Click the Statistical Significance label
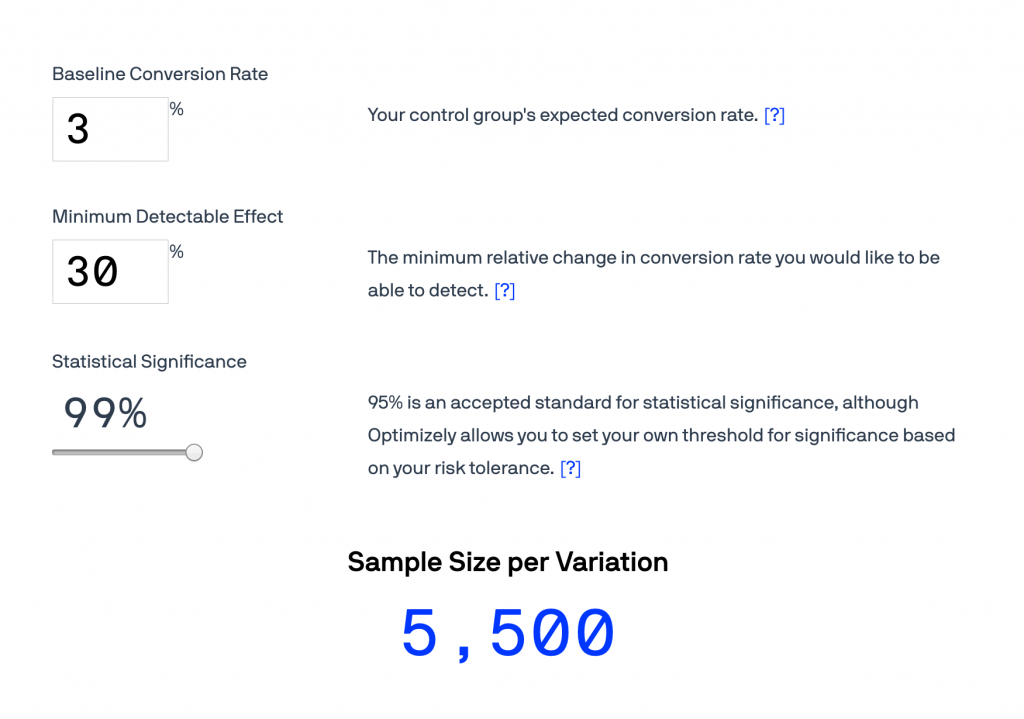Screen dimensions: 1024x719 [149, 362]
